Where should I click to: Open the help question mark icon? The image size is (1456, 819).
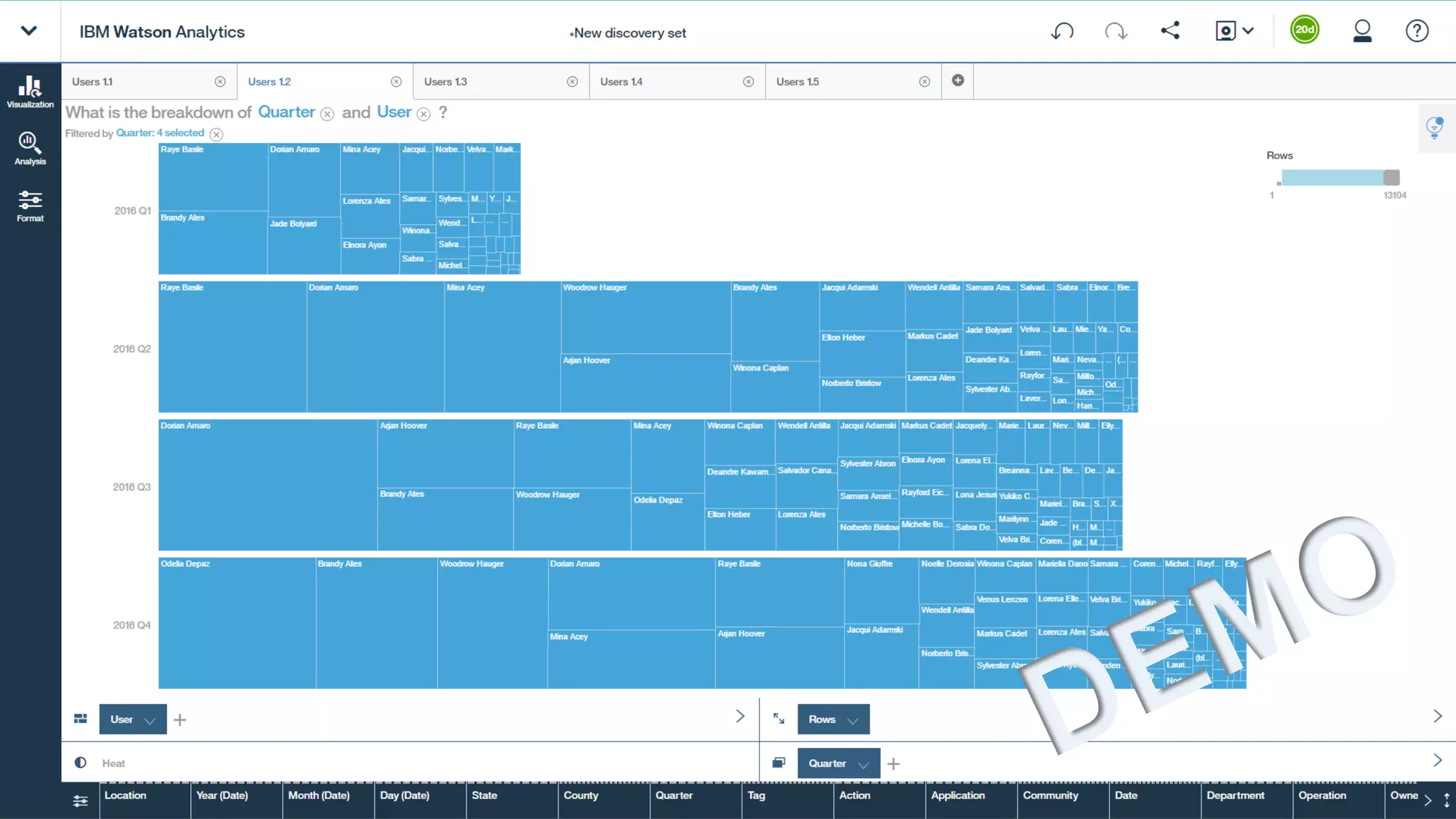(x=1417, y=31)
